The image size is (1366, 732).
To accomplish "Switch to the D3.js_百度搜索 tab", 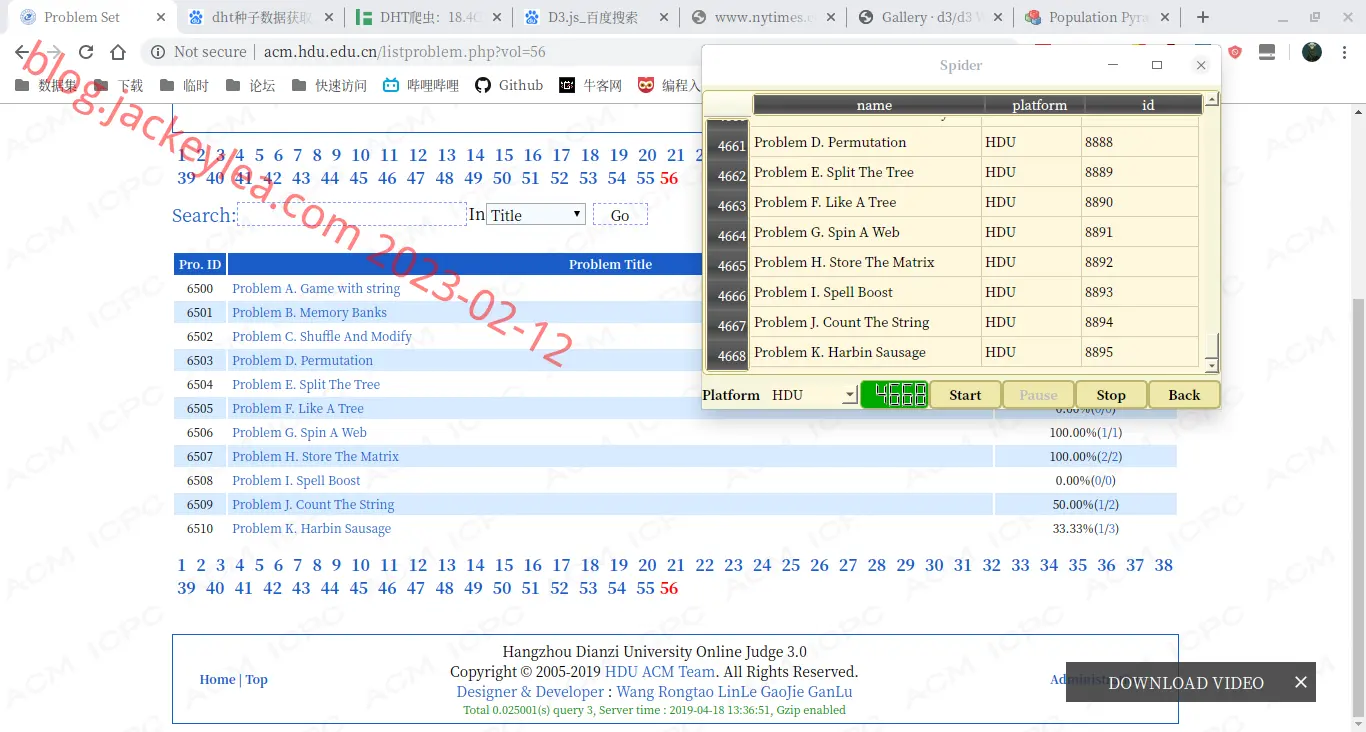I will coord(593,17).
